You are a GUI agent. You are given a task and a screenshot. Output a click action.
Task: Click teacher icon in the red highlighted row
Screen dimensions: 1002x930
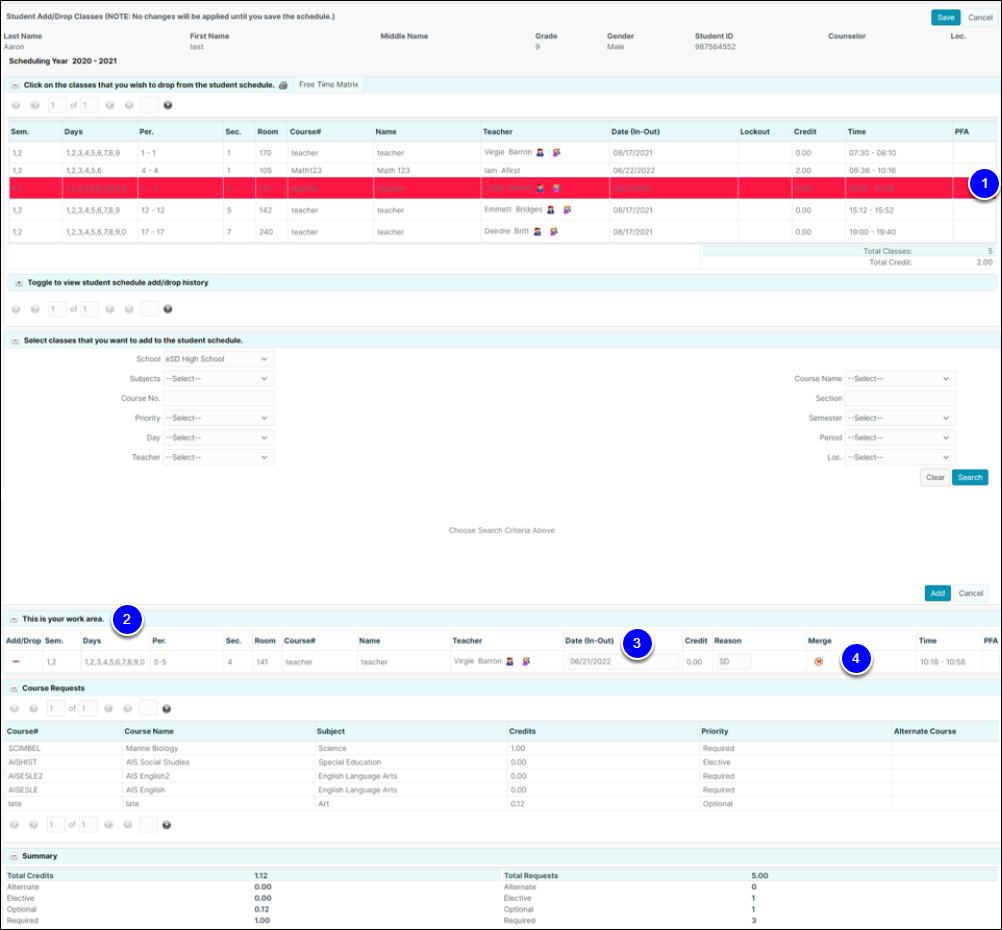point(540,188)
